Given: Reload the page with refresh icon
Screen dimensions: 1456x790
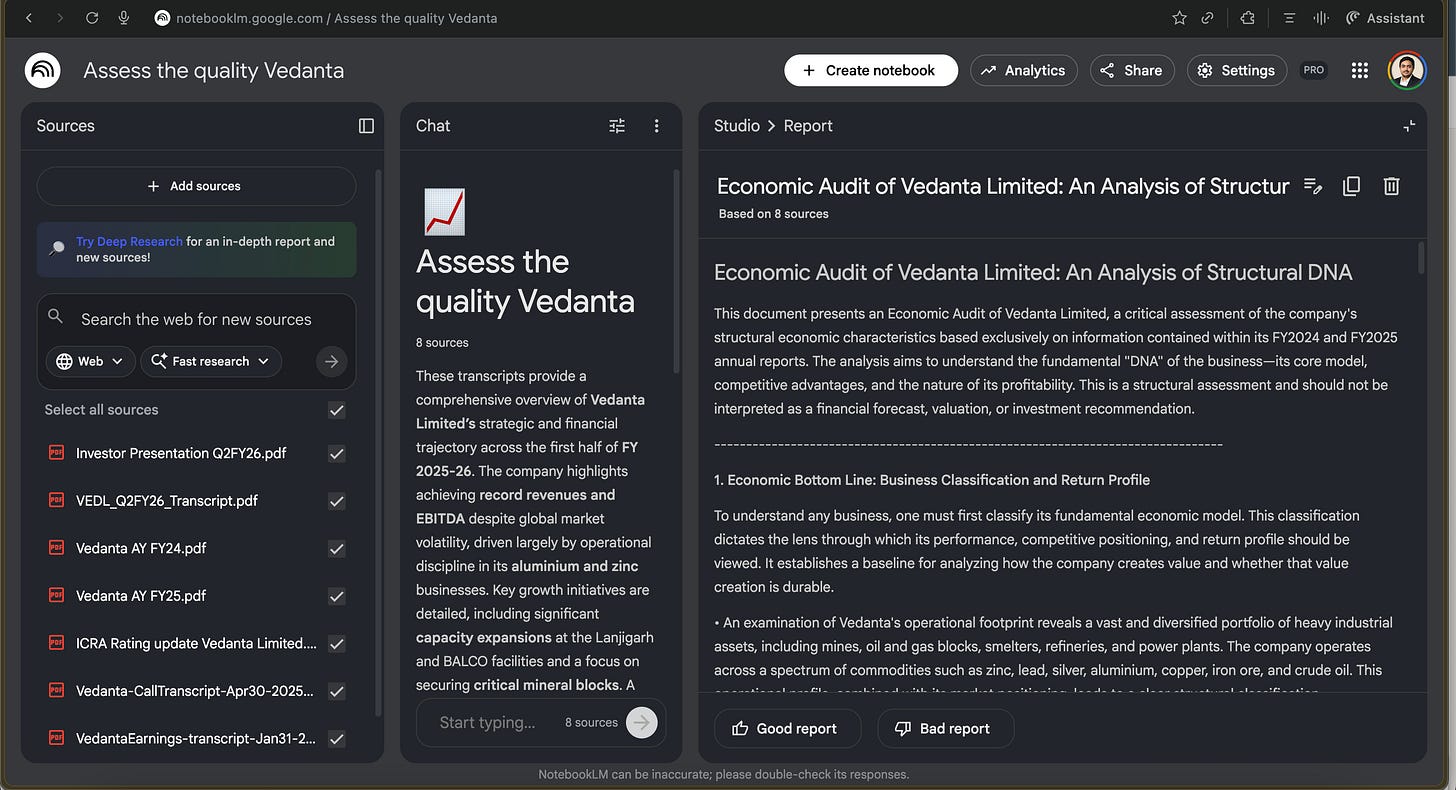Looking at the screenshot, I should pyautogui.click(x=92, y=18).
